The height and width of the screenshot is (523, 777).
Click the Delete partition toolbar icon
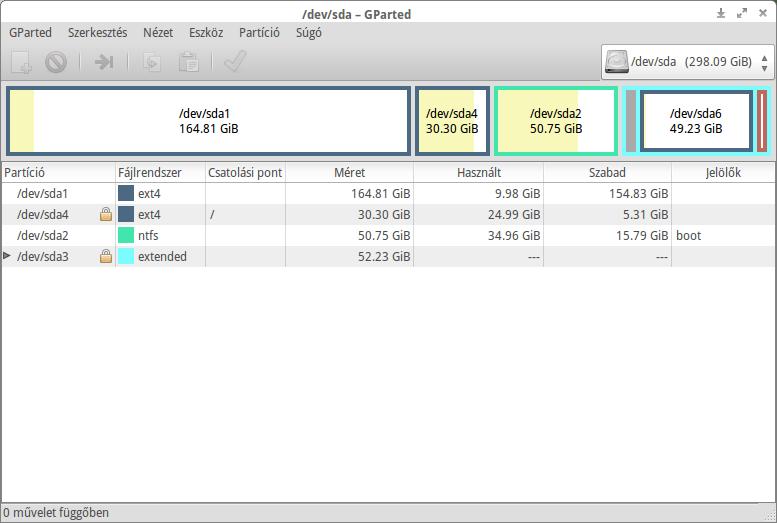coord(56,62)
